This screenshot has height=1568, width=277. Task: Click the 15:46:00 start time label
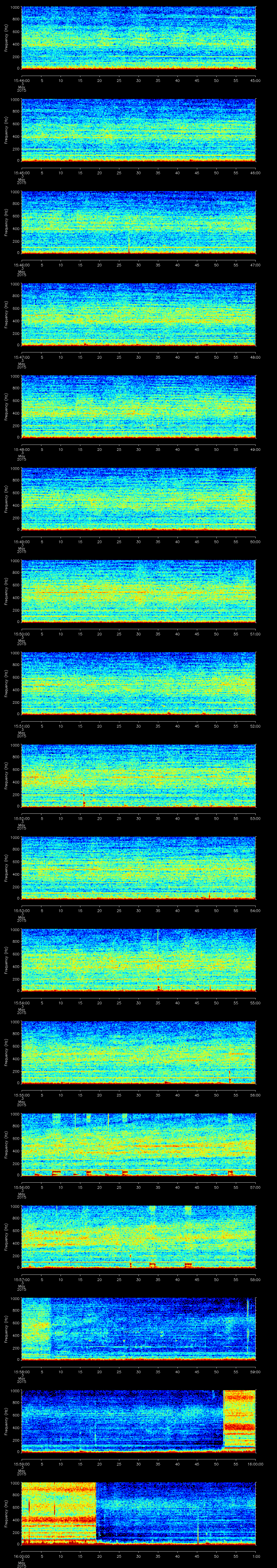point(21,265)
